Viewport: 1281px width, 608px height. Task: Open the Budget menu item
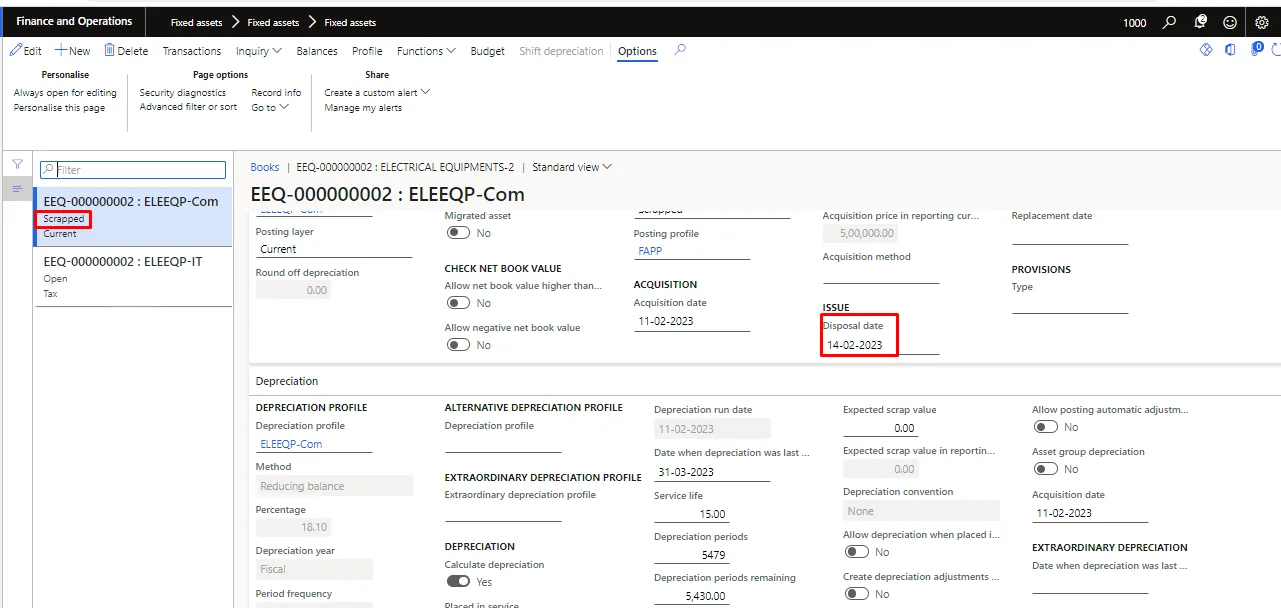[488, 51]
